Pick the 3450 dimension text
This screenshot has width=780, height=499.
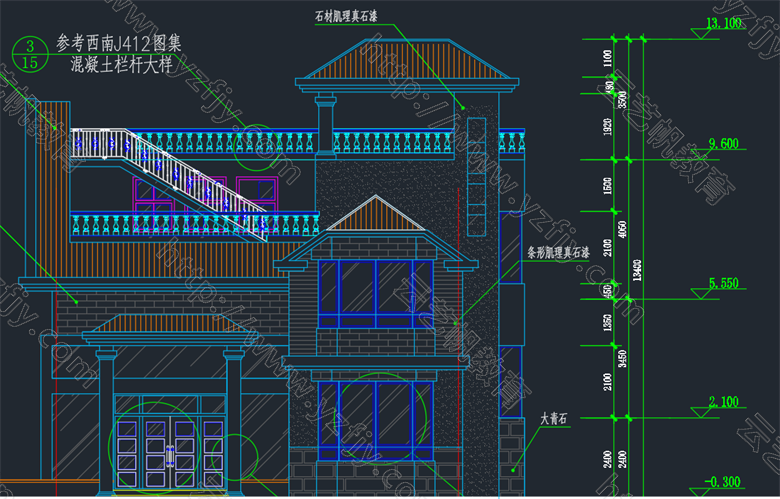(622, 359)
